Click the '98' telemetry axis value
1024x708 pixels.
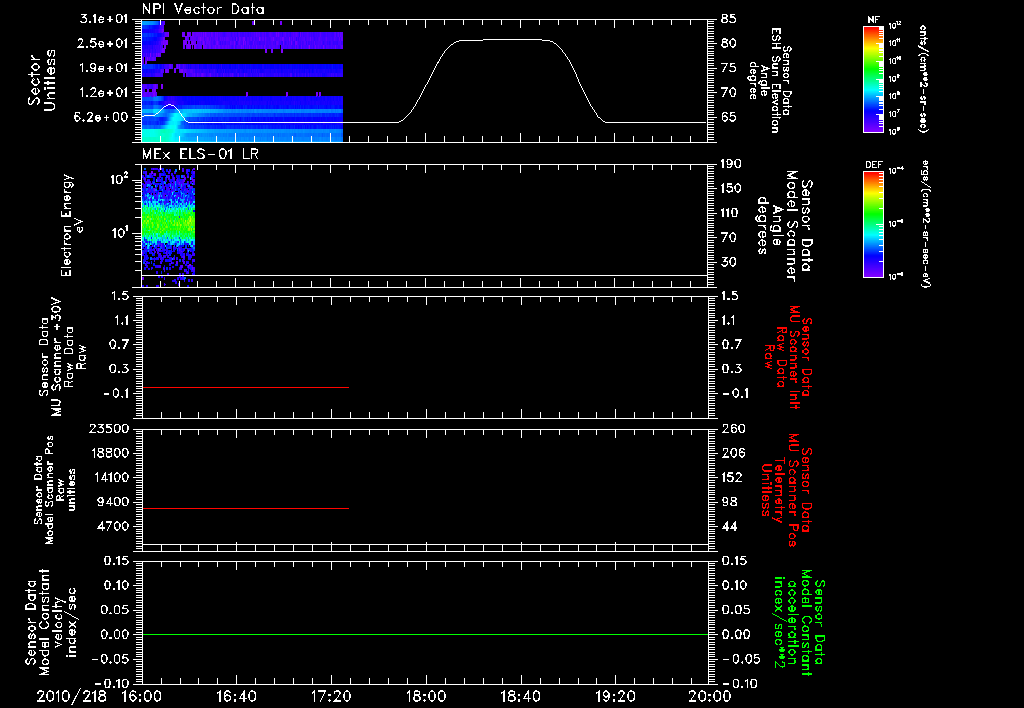(729, 502)
